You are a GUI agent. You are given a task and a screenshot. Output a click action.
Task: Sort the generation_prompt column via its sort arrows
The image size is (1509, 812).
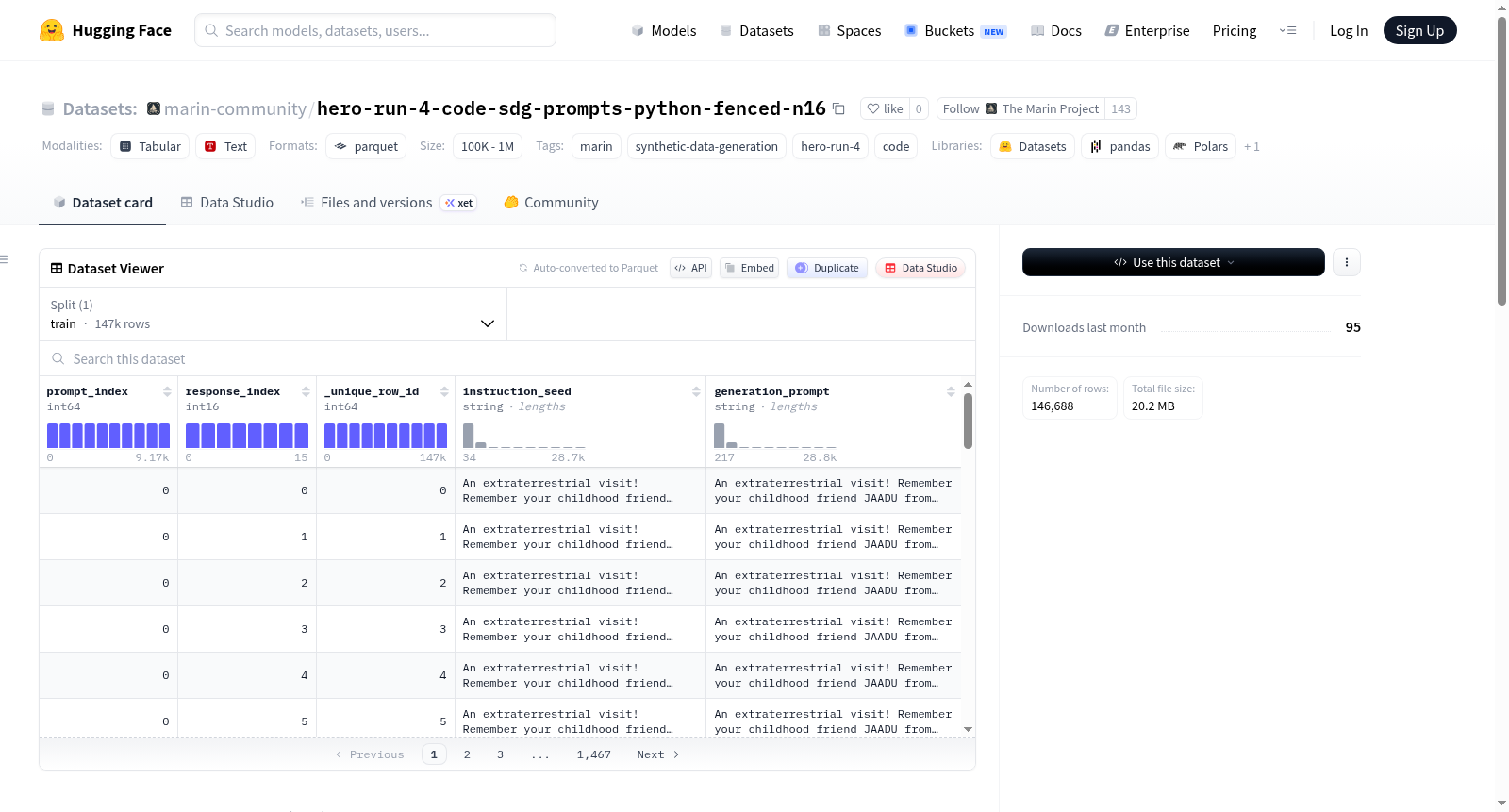(x=951, y=391)
